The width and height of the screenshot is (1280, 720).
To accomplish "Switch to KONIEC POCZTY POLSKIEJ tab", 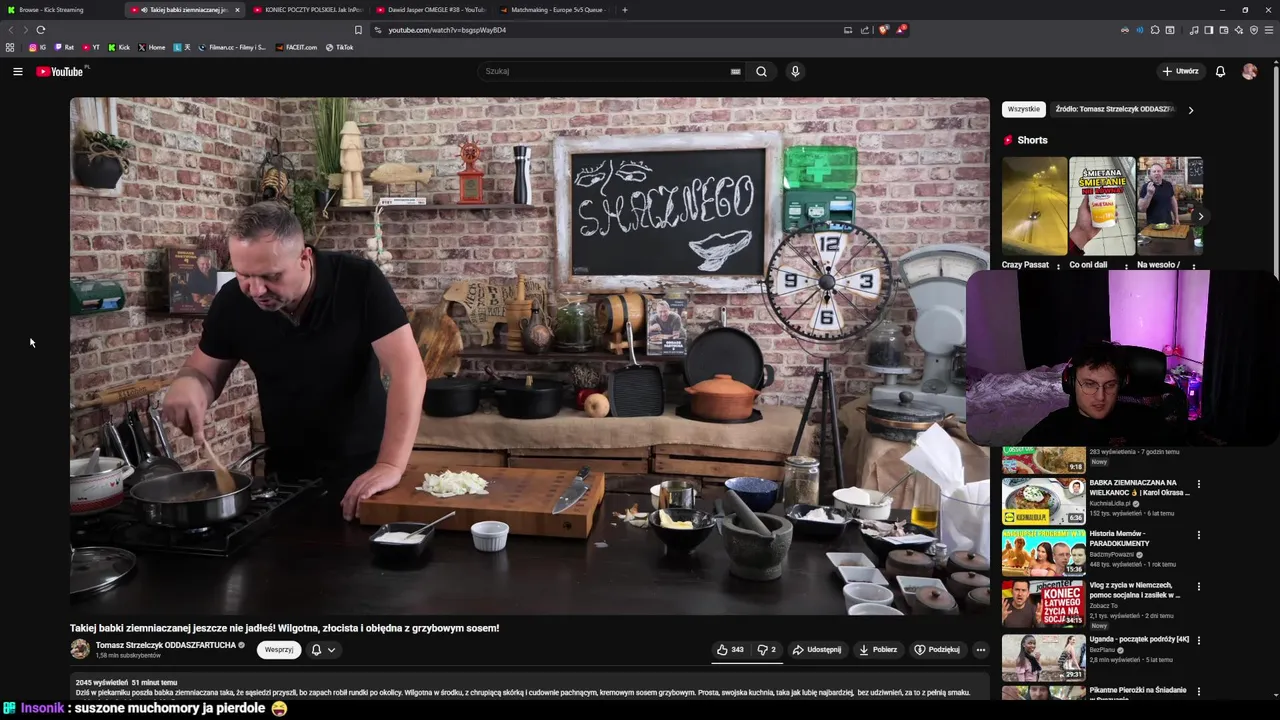I will [x=307, y=10].
